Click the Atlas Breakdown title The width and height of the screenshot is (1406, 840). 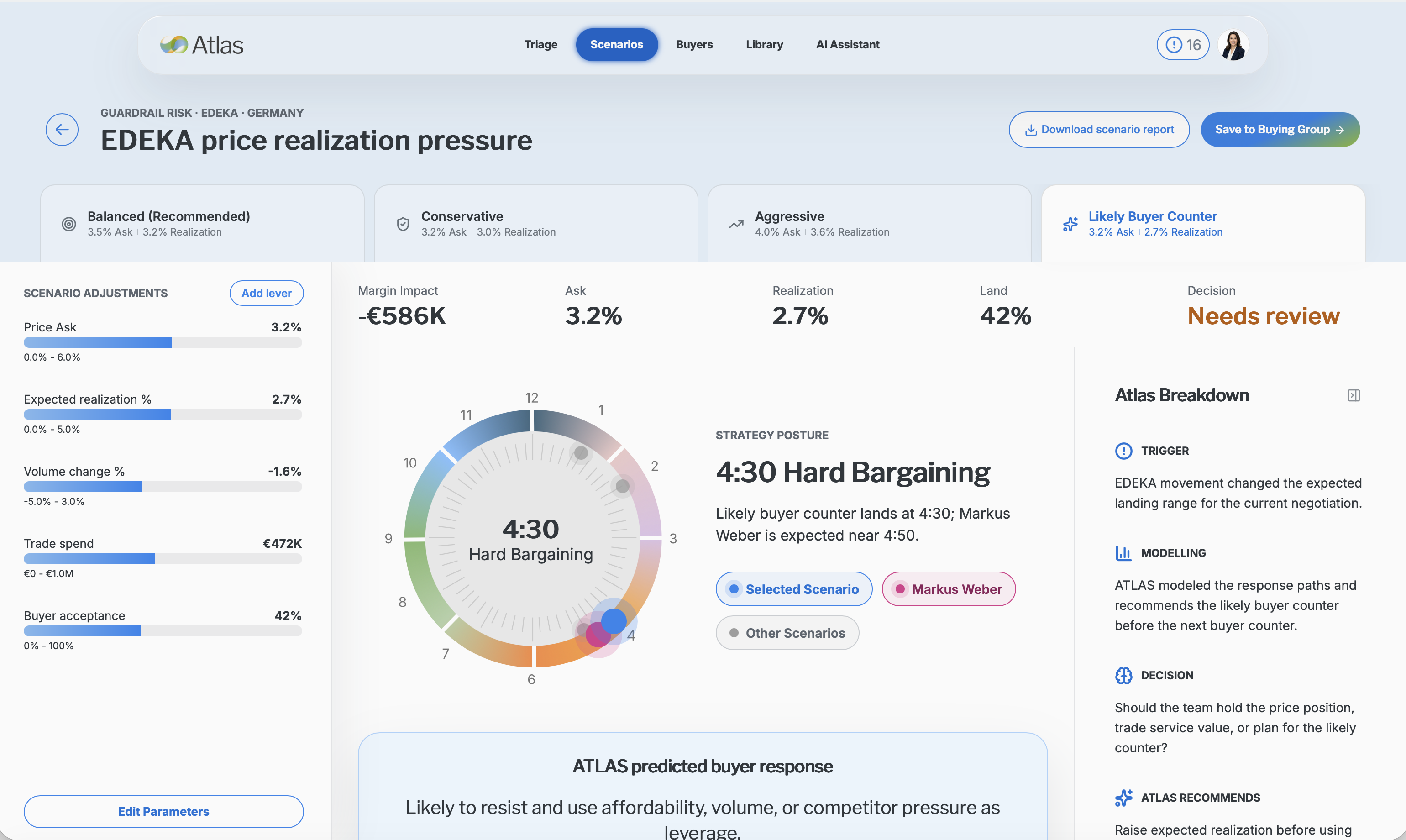pos(1181,395)
